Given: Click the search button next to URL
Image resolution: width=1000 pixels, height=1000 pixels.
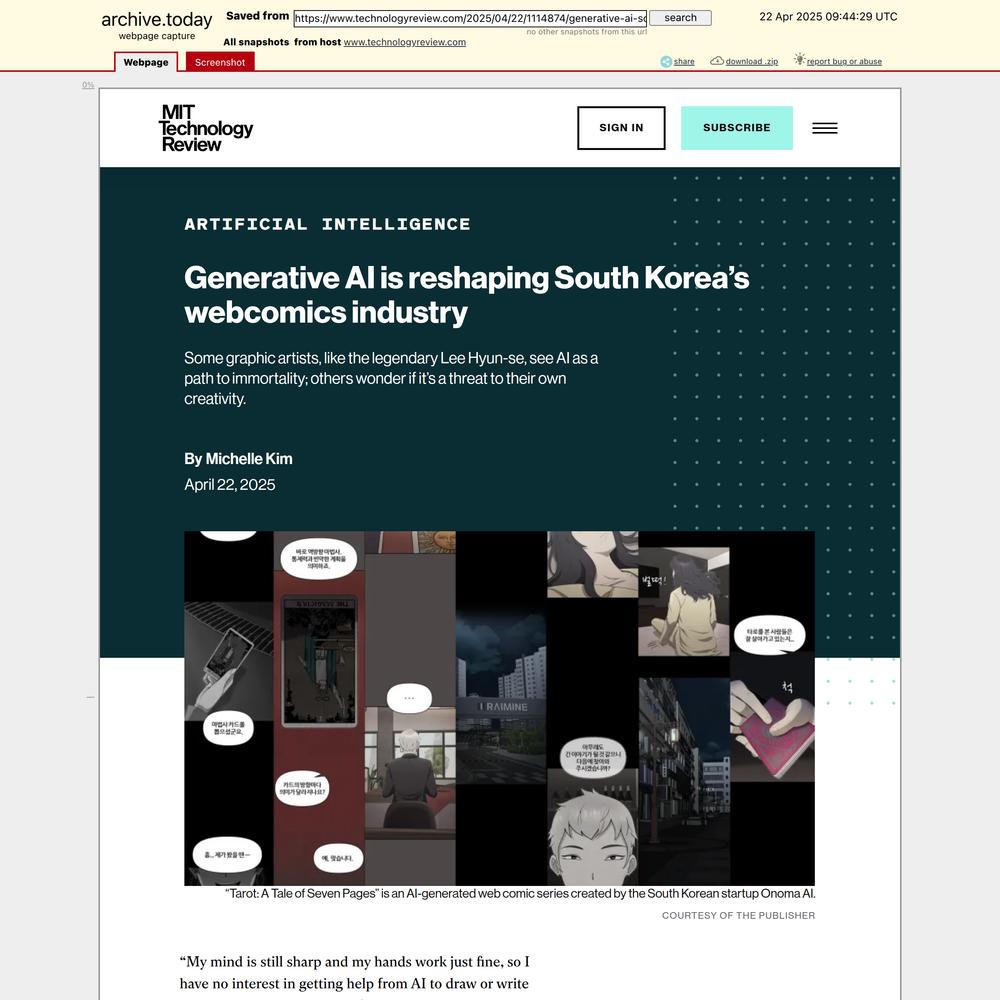Looking at the screenshot, I should tap(680, 18).
